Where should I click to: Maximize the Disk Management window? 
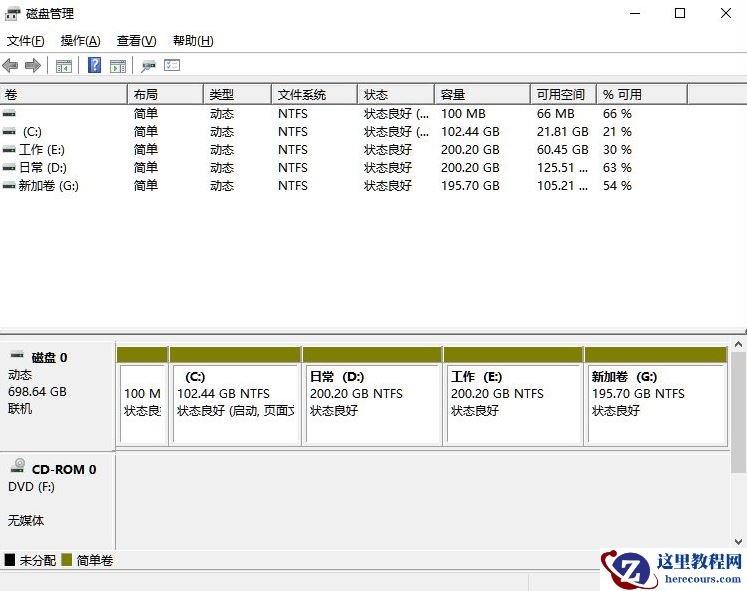pyautogui.click(x=680, y=13)
